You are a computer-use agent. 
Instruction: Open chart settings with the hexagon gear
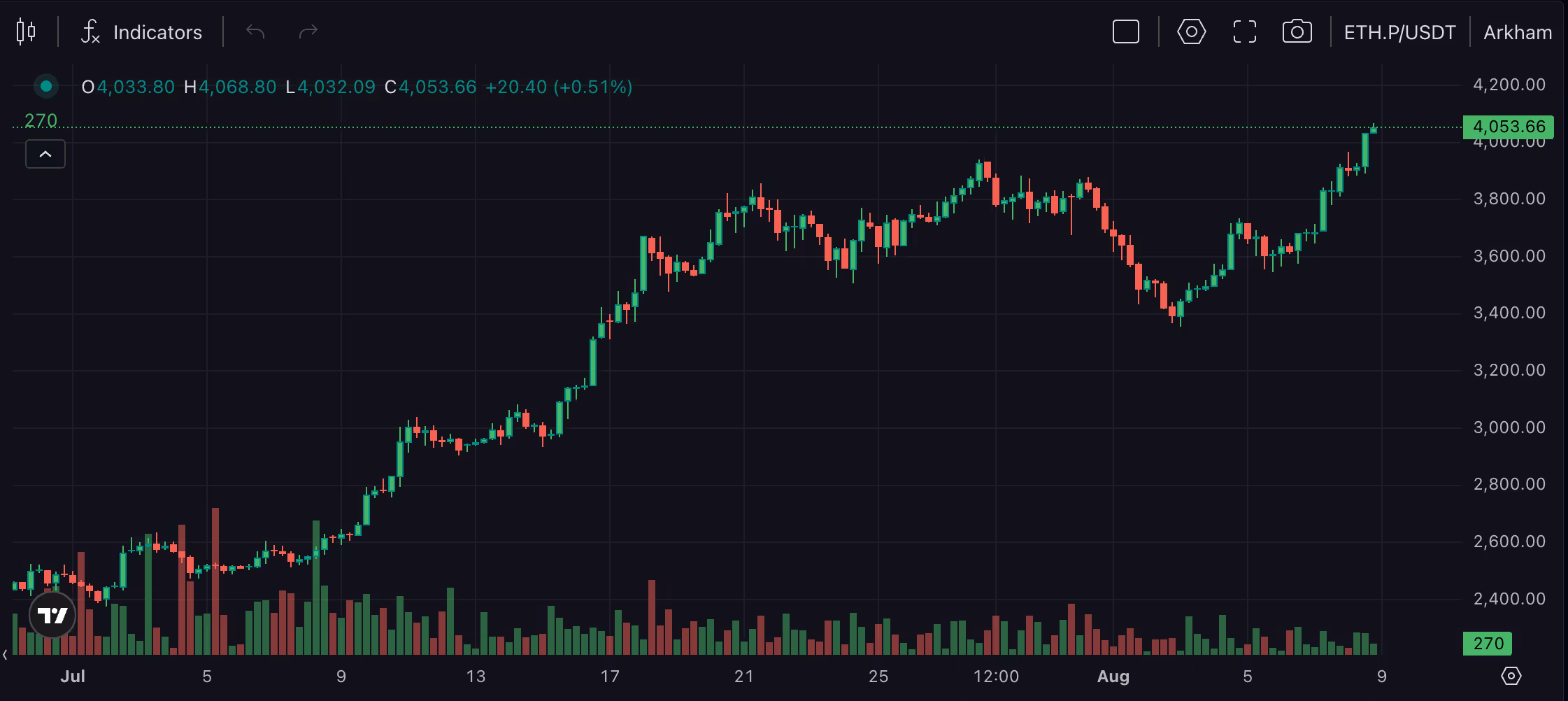point(1191,31)
